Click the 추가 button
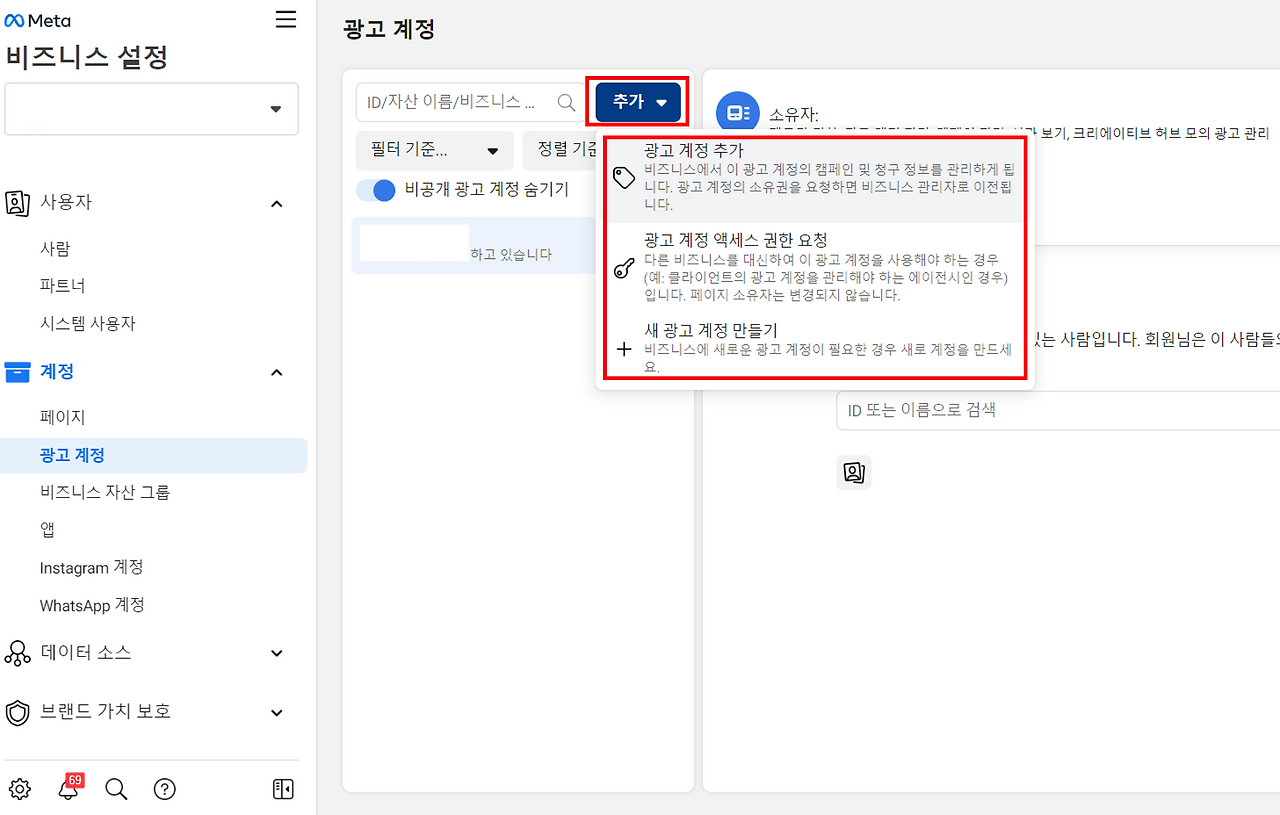 (x=636, y=101)
